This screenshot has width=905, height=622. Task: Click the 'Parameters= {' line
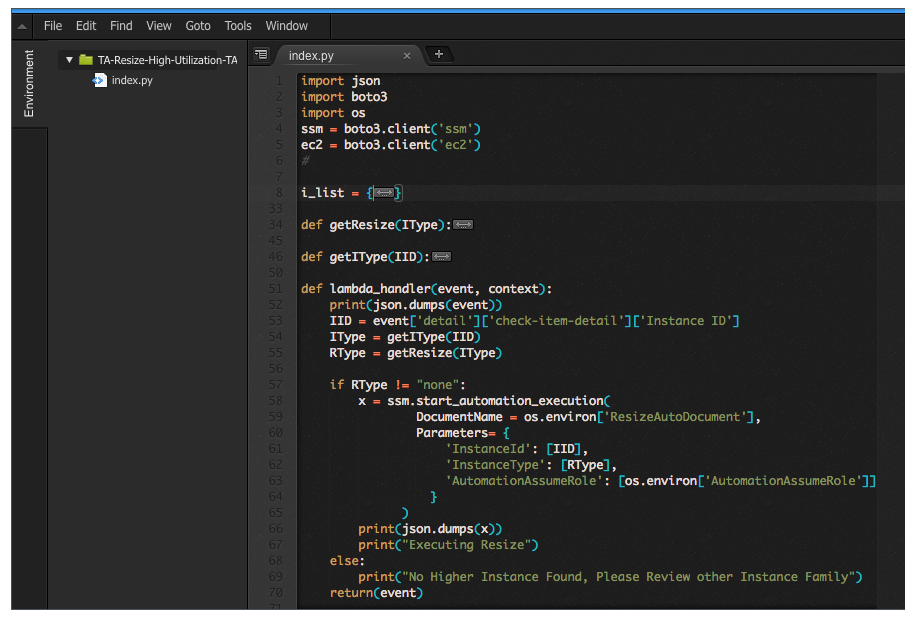click(463, 433)
